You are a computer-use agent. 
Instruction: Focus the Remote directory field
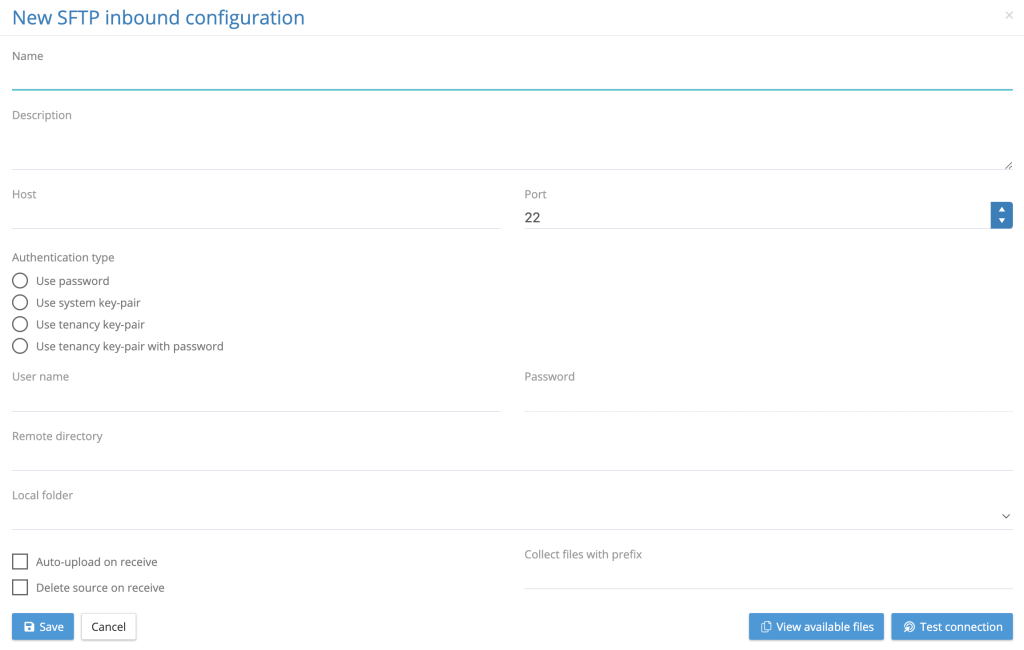[512, 458]
